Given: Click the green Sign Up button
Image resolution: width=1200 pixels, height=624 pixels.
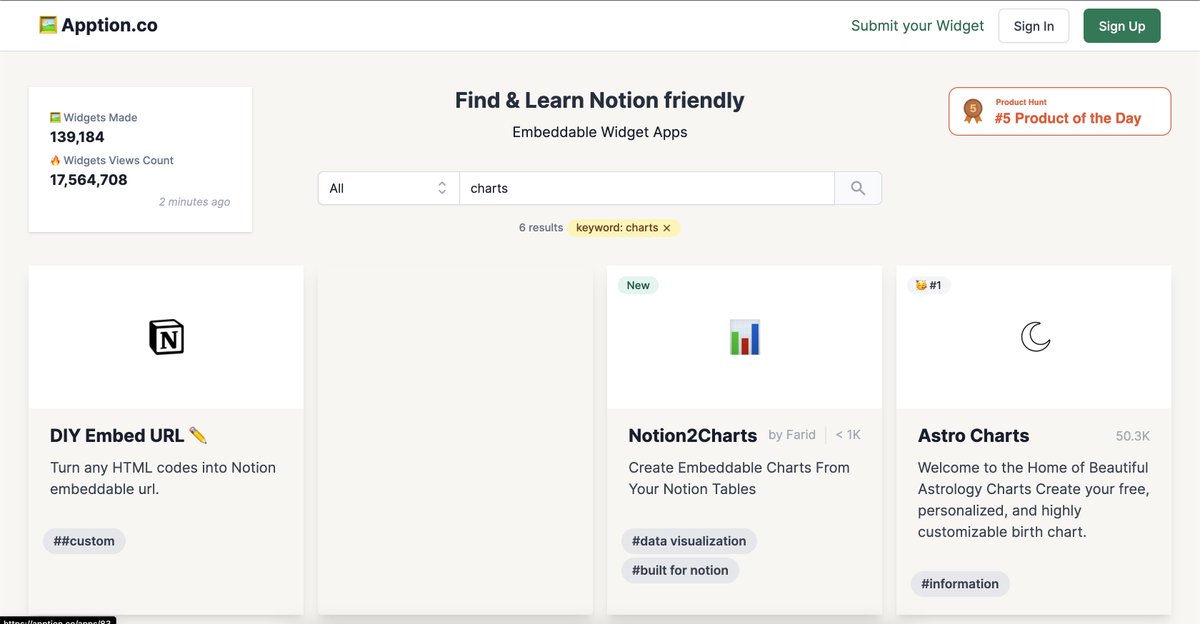Looking at the screenshot, I should (1121, 25).
